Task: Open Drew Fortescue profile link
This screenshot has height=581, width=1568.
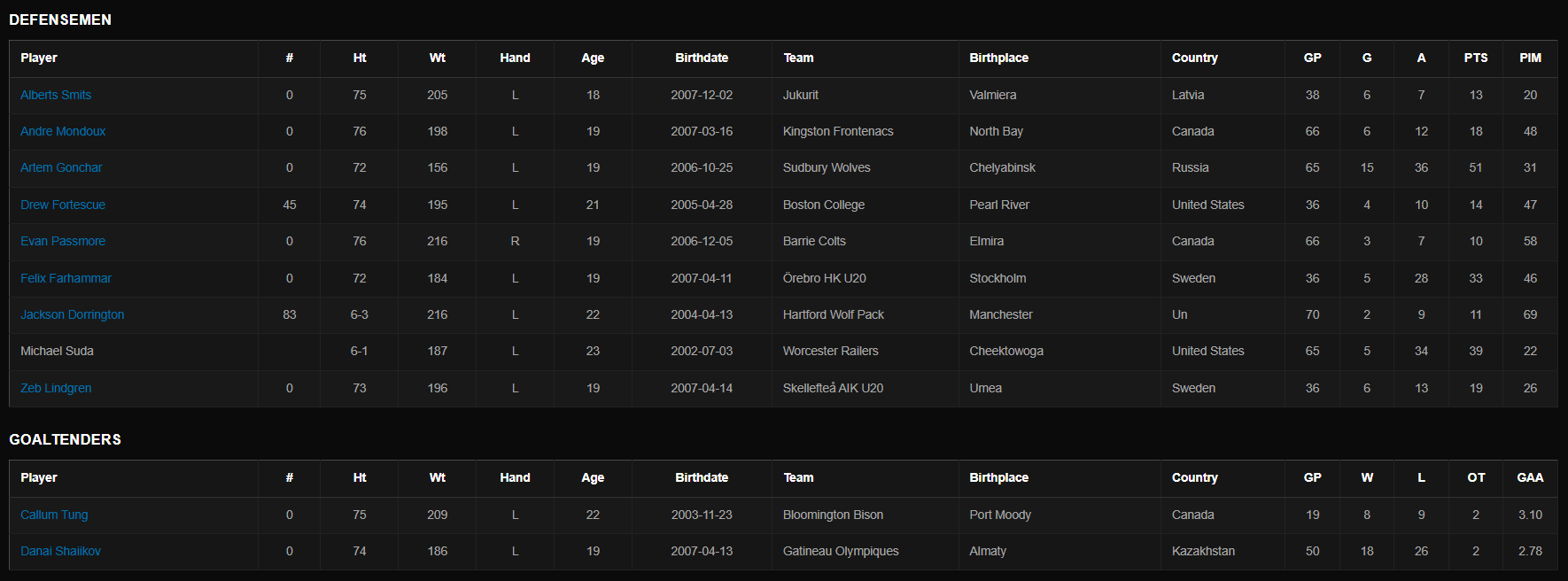Action: click(x=63, y=205)
